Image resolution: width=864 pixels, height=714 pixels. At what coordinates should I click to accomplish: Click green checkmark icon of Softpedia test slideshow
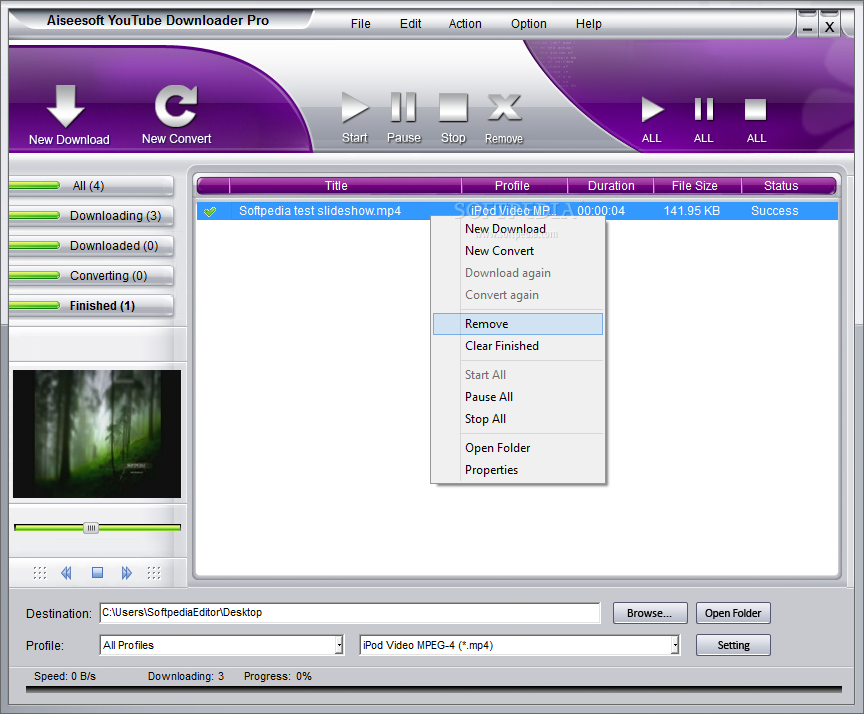[x=210, y=211]
